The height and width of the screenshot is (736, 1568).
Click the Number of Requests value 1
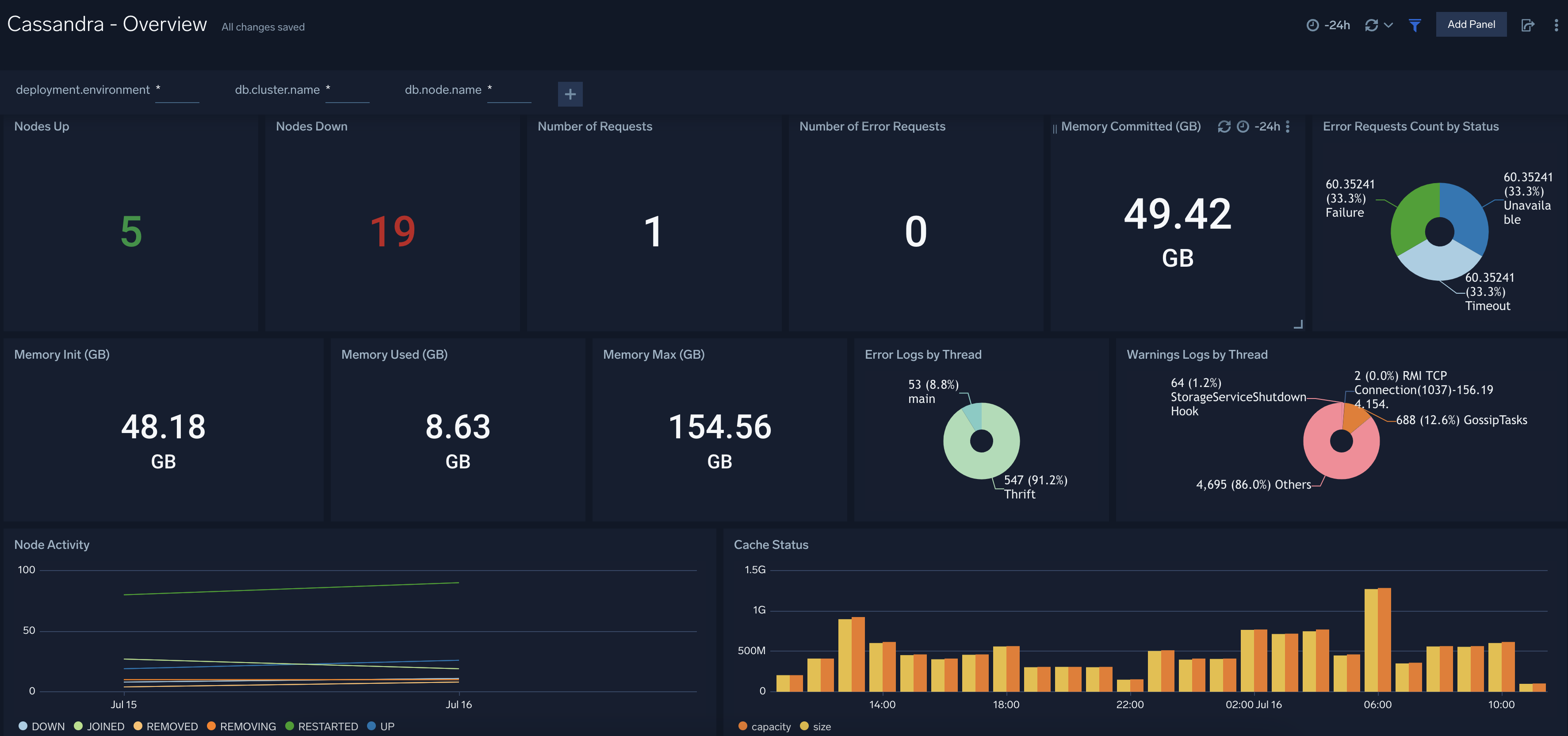[x=653, y=231]
